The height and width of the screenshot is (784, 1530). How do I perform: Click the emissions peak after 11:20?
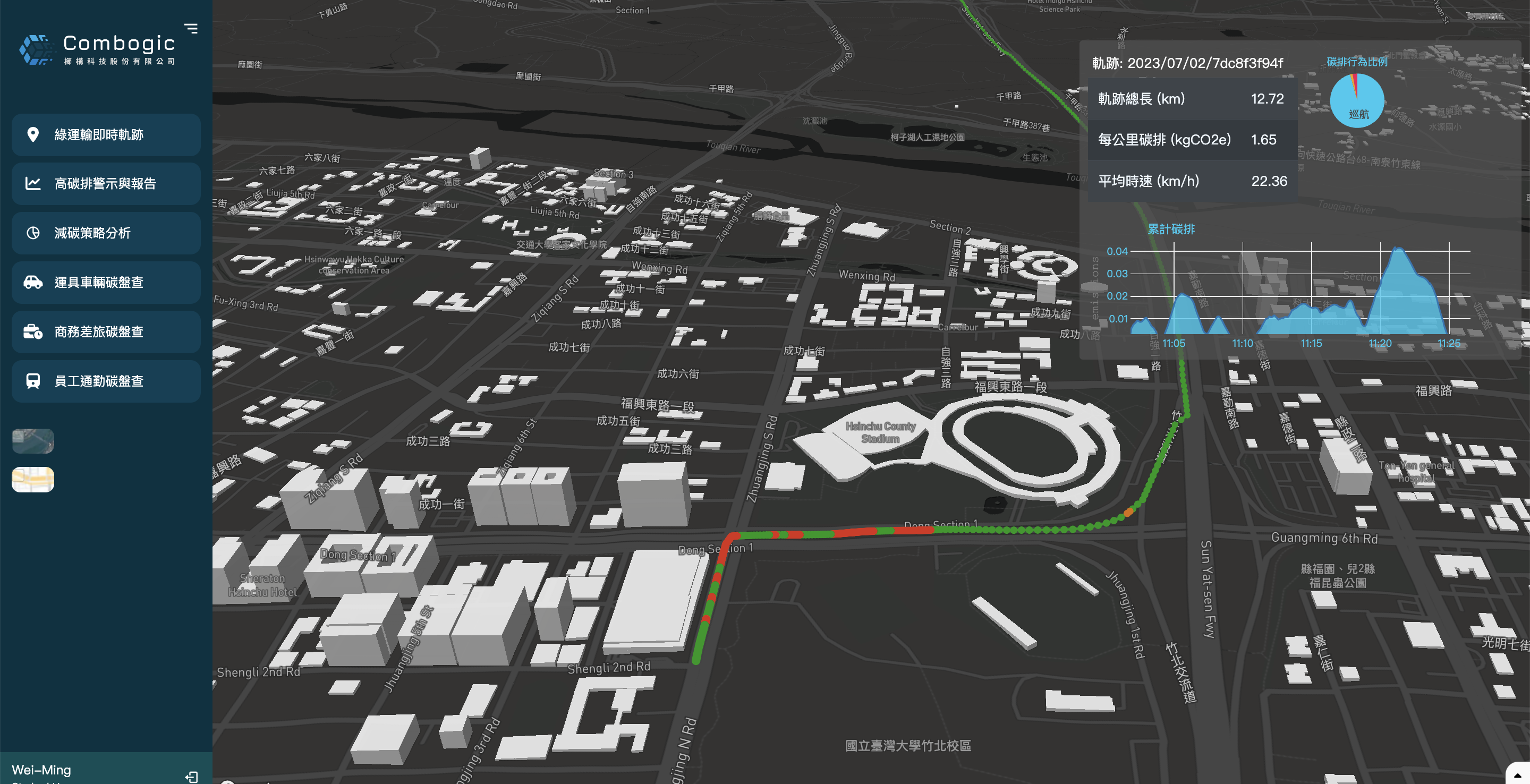1399,248
